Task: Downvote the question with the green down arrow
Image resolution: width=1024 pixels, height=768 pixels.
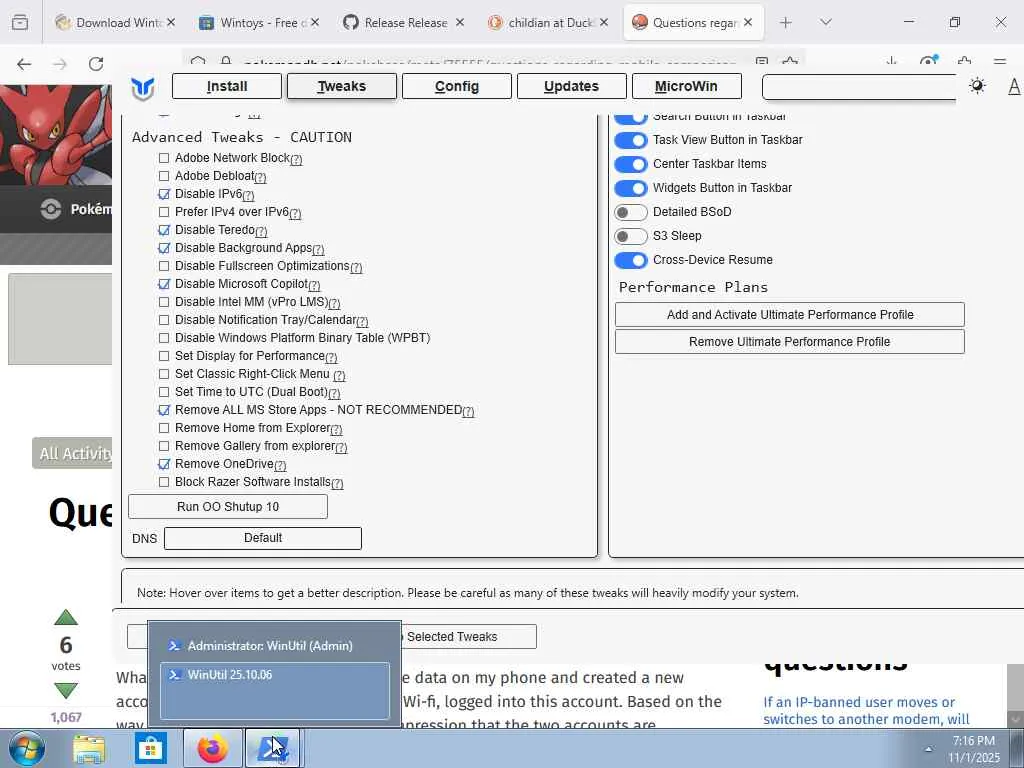Action: coord(66,690)
